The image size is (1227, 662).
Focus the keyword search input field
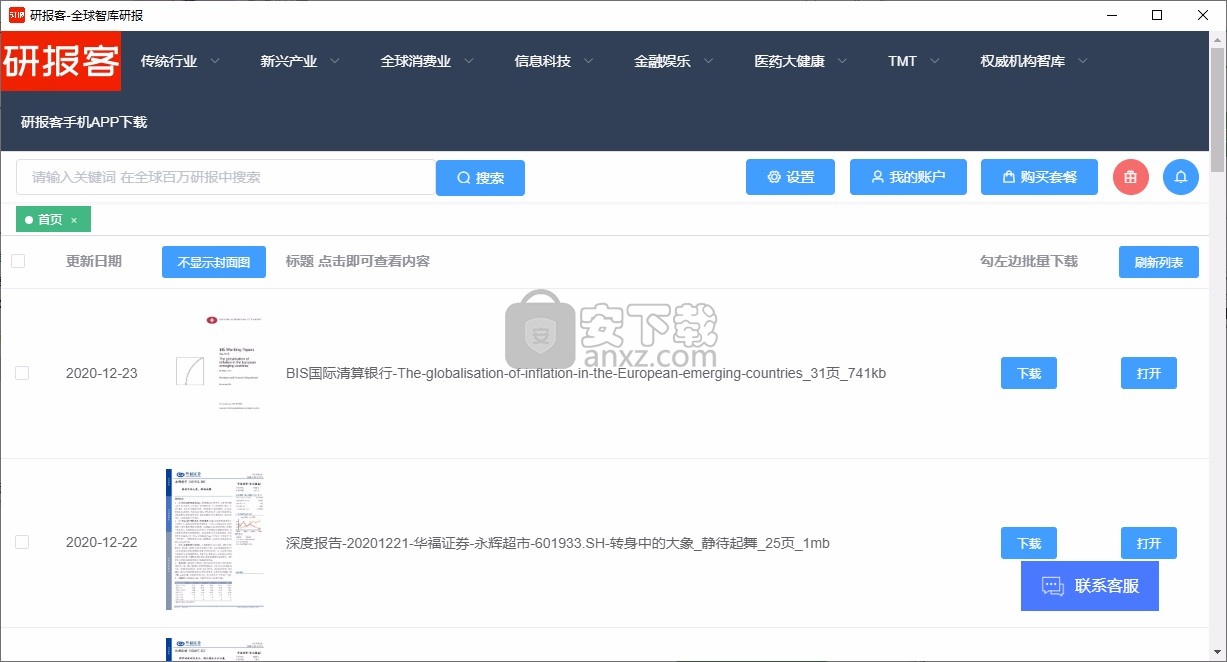[x=226, y=177]
